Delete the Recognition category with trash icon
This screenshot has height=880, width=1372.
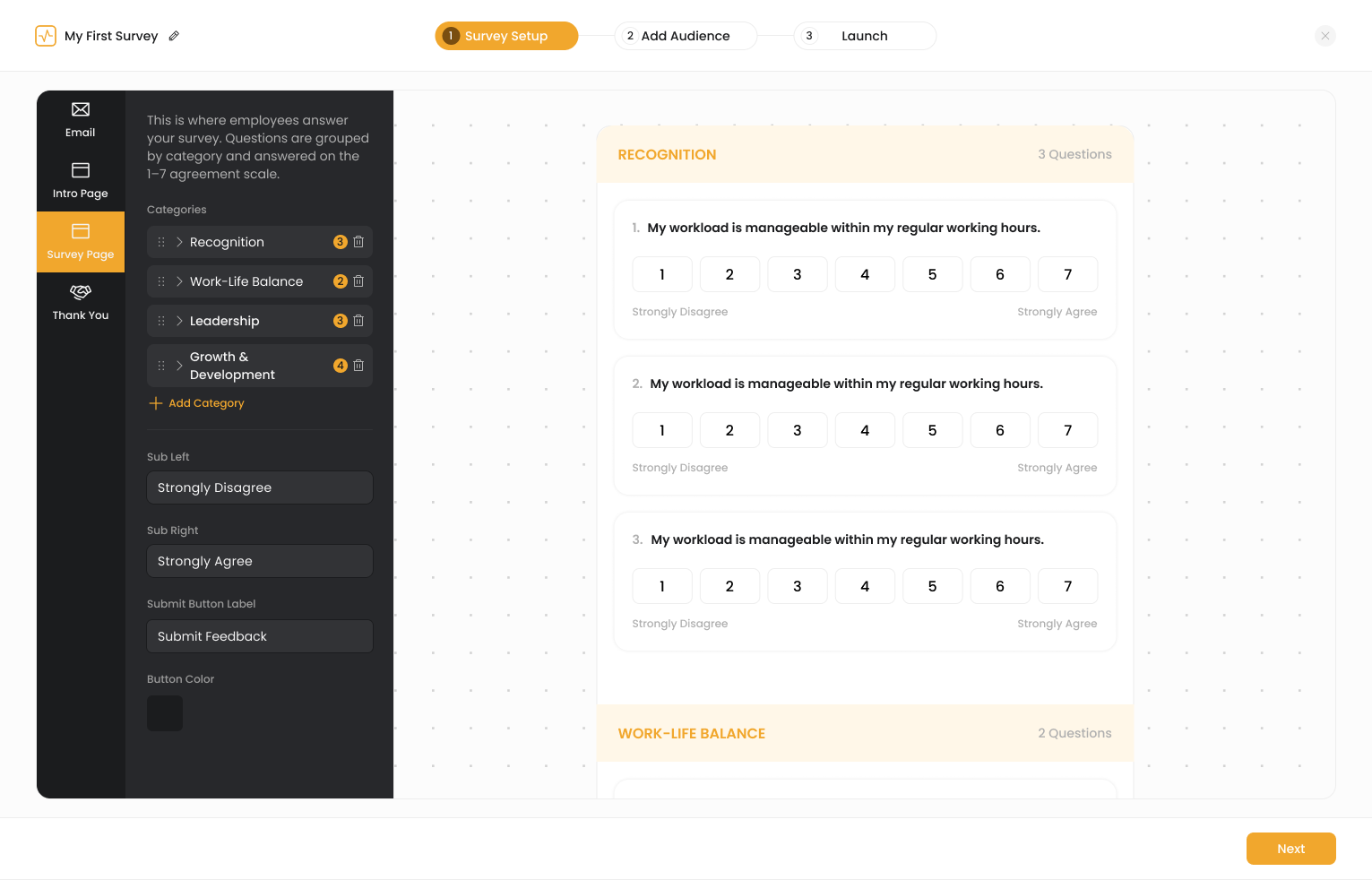pyautogui.click(x=358, y=242)
